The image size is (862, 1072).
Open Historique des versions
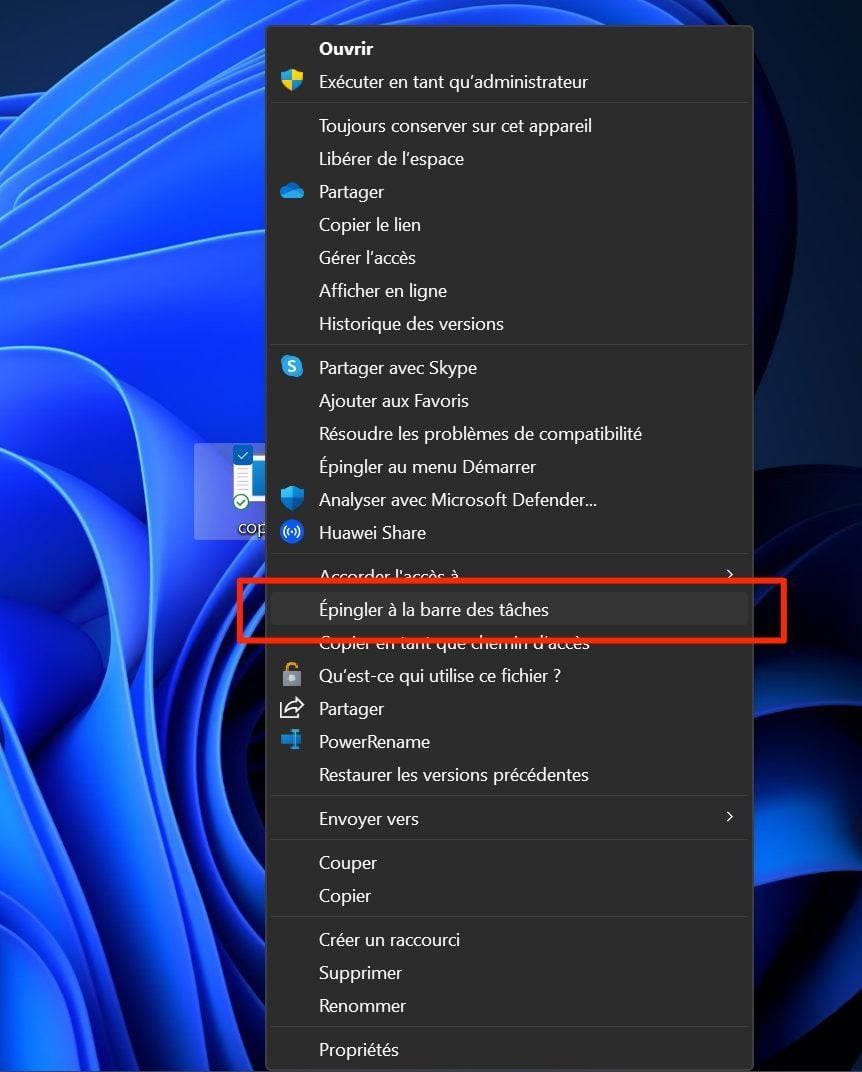(x=509, y=323)
